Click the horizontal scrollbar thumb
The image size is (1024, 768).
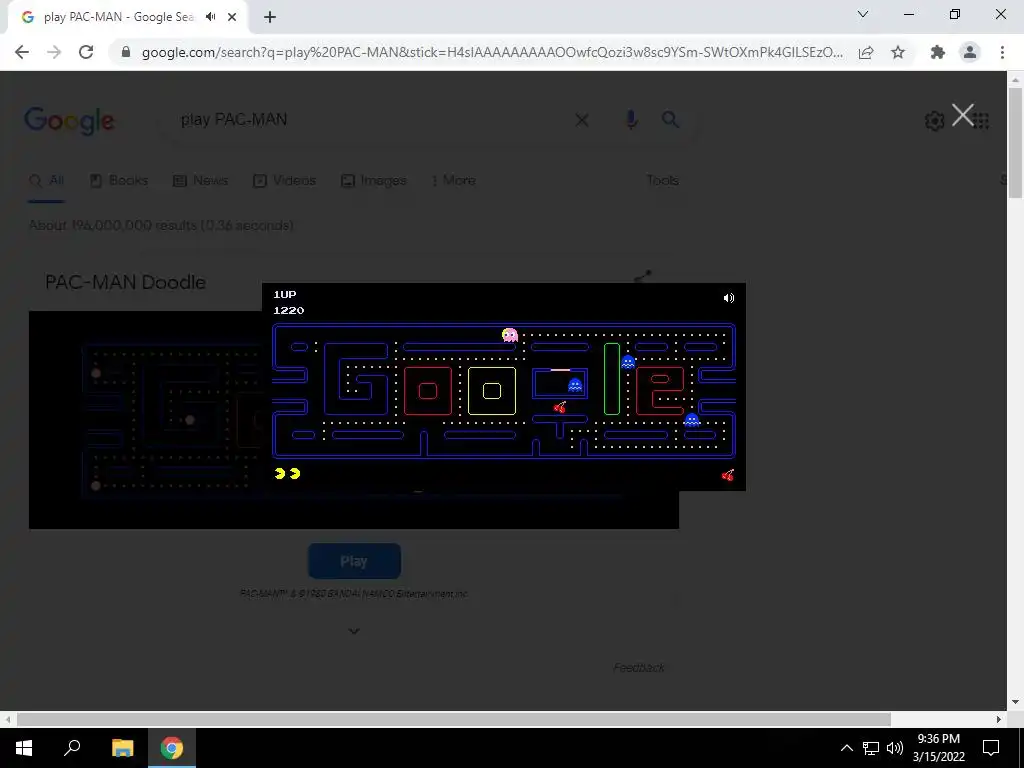(453, 719)
